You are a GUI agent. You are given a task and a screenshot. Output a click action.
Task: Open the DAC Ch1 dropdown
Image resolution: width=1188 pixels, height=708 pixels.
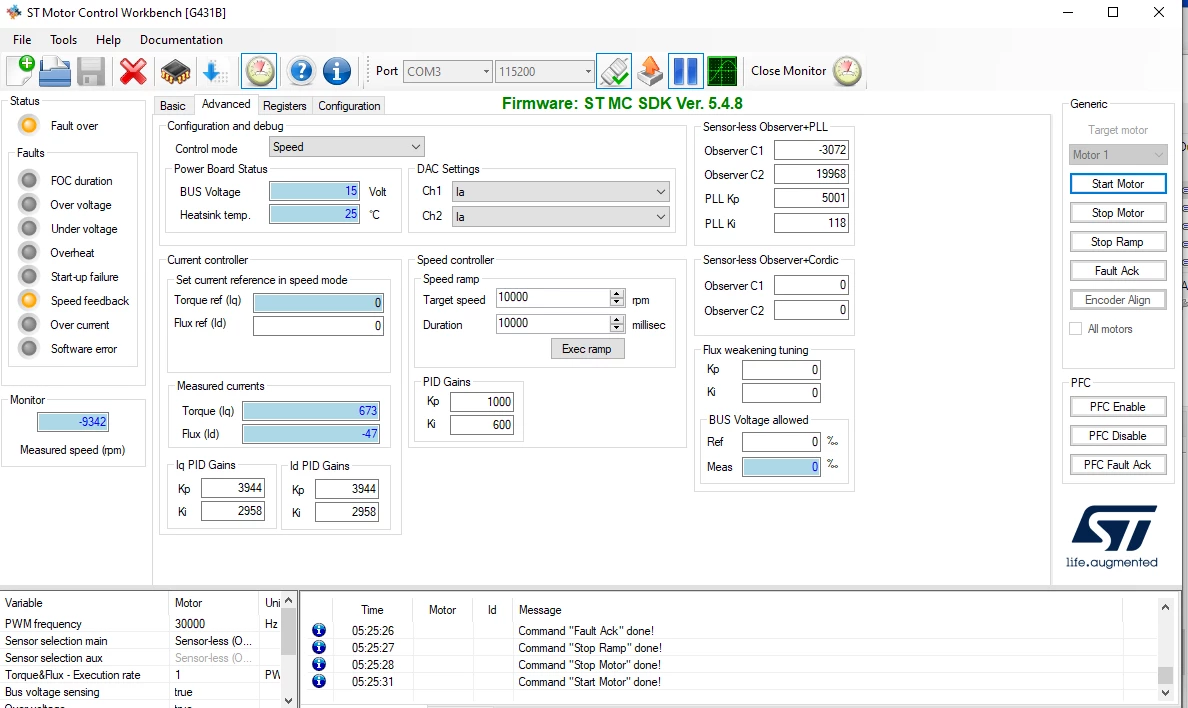coord(561,192)
